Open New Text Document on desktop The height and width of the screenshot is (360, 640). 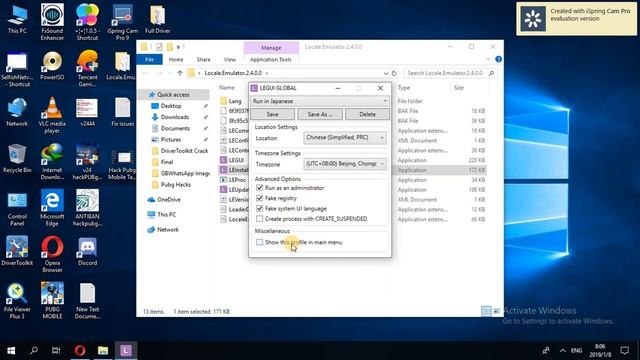tap(87, 301)
